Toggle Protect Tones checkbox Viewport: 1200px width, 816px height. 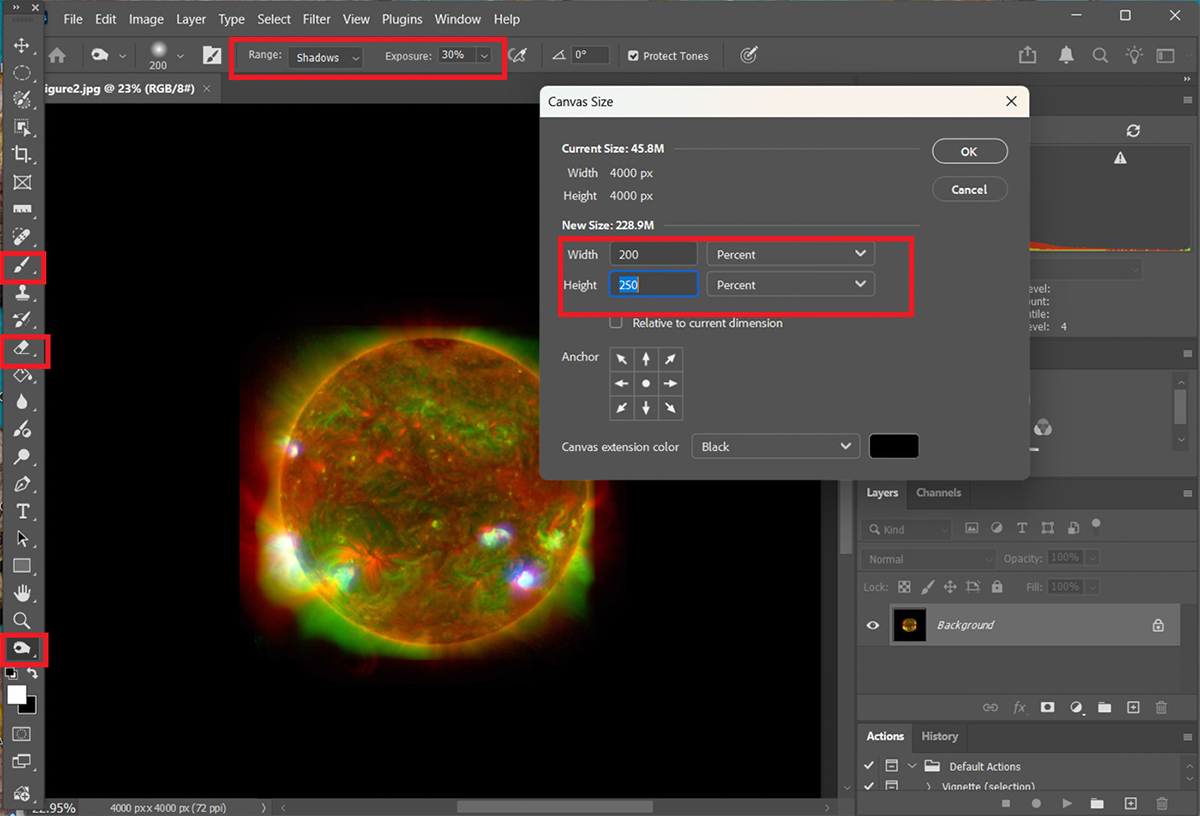[x=633, y=56]
